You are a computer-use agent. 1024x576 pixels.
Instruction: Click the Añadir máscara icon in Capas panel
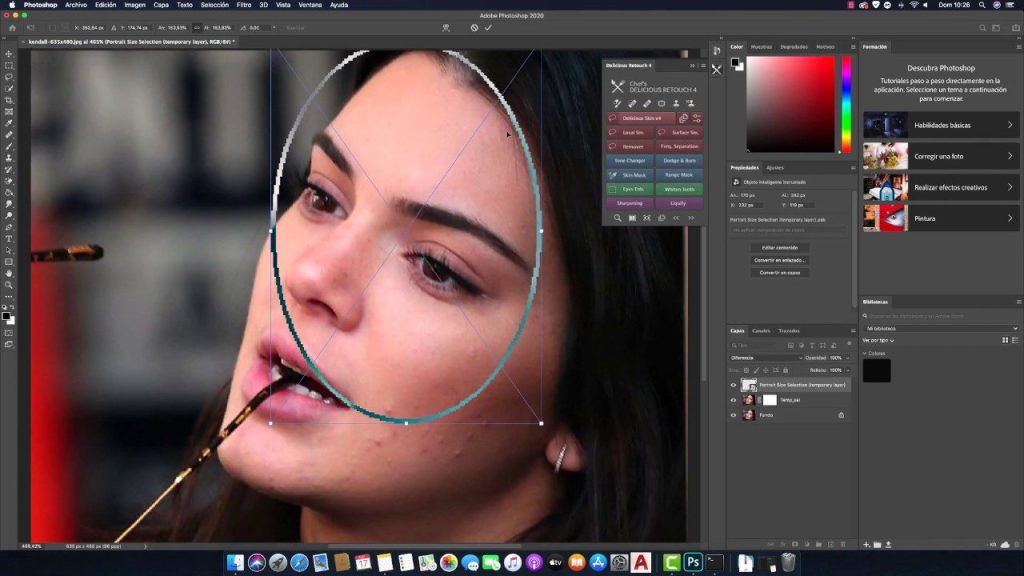[x=795, y=544]
